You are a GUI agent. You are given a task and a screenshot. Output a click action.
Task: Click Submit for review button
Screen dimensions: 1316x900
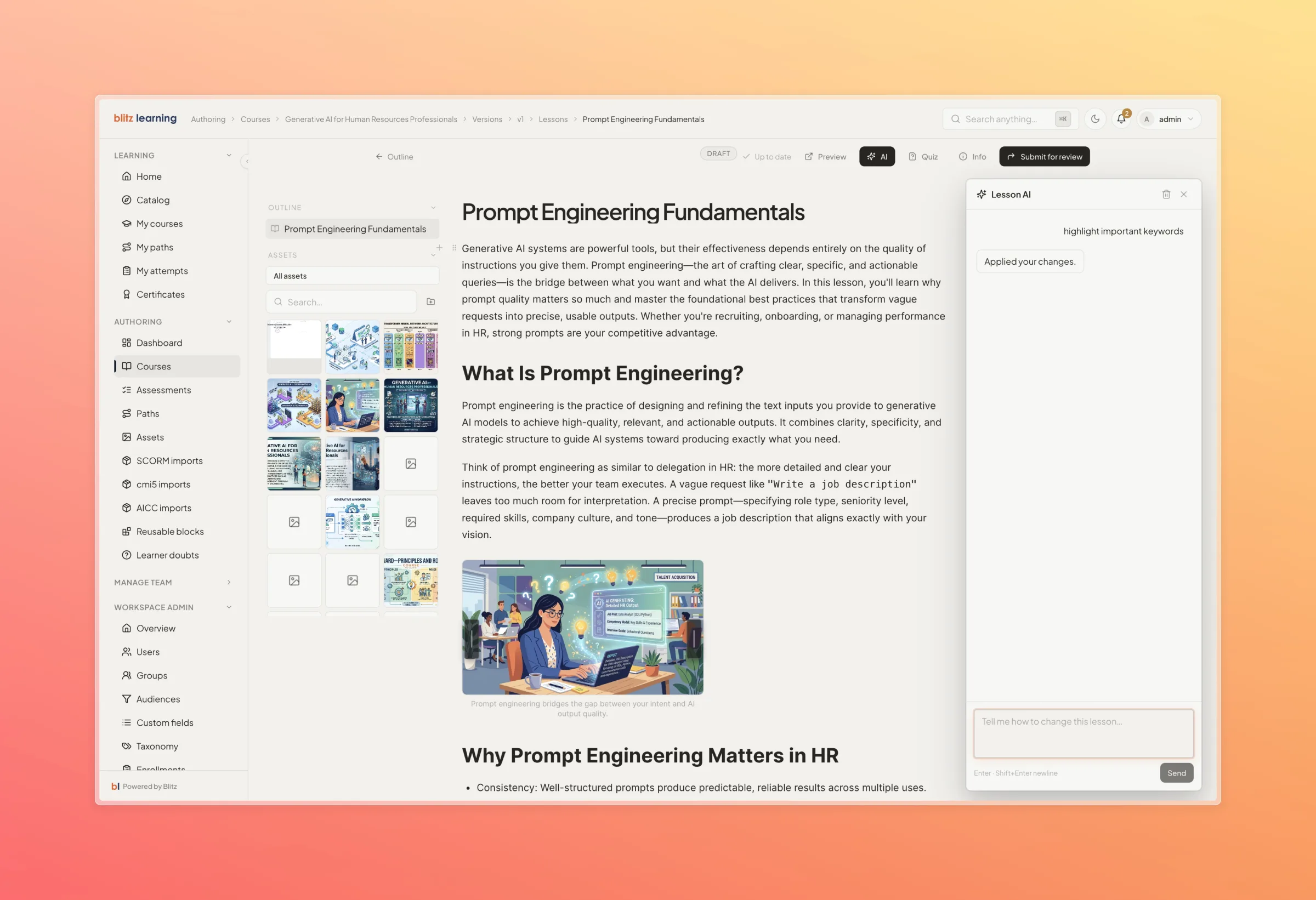coord(1044,157)
